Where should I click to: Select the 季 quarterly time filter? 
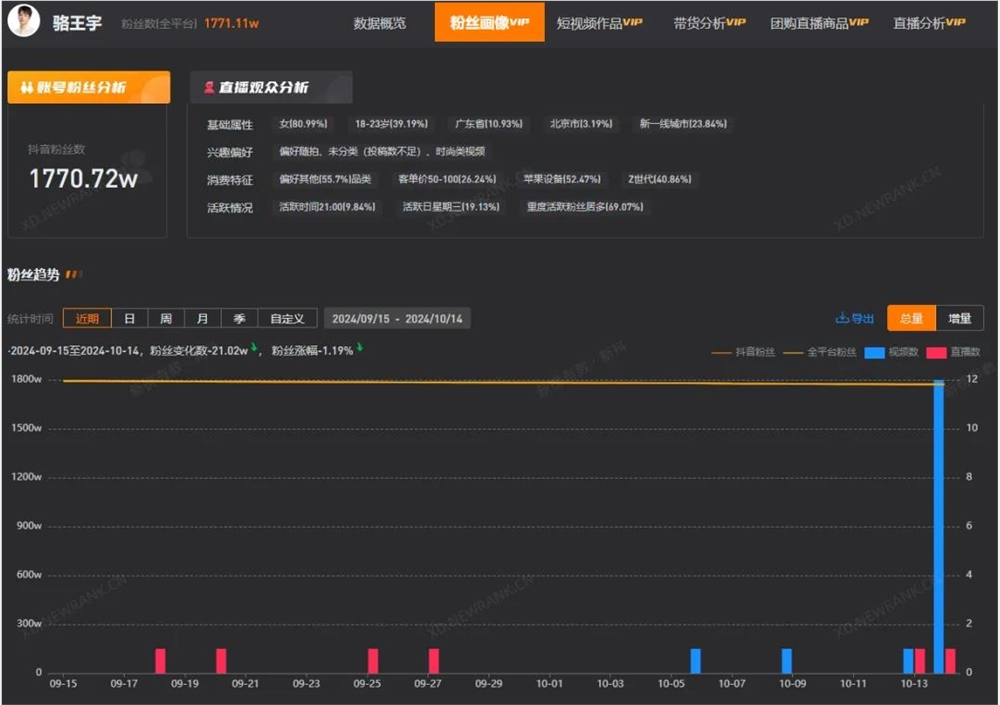coord(238,318)
